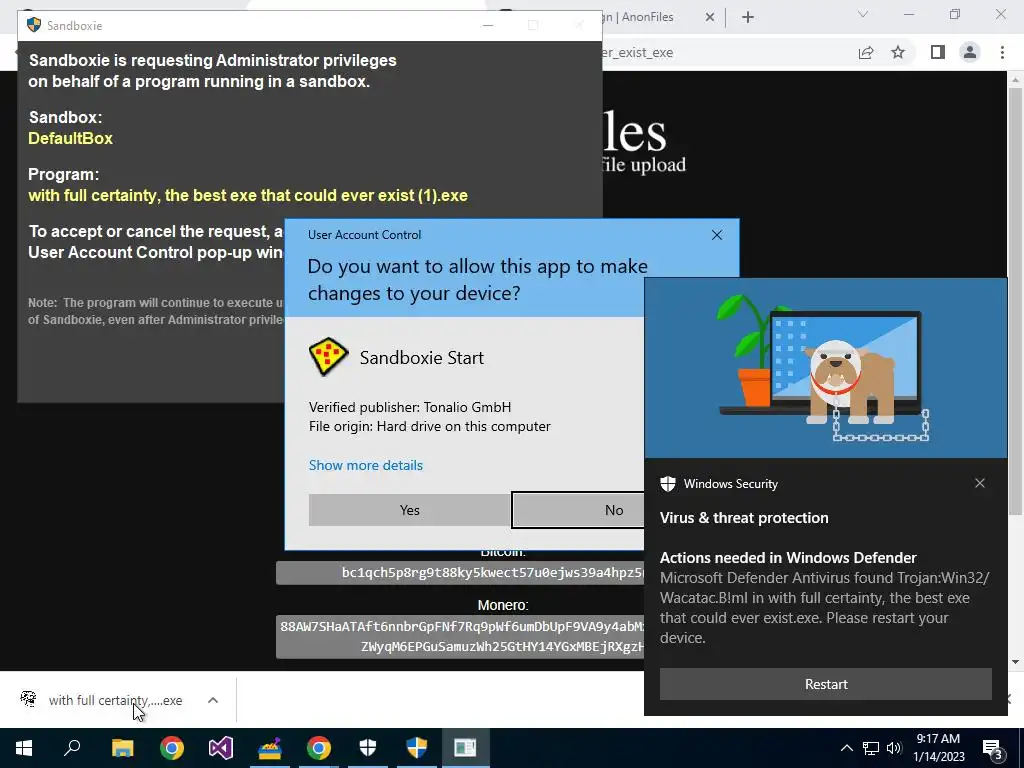Screen dimensions: 1024x768
Task: Open first Chrome icon in taskbar
Action: [172, 748]
